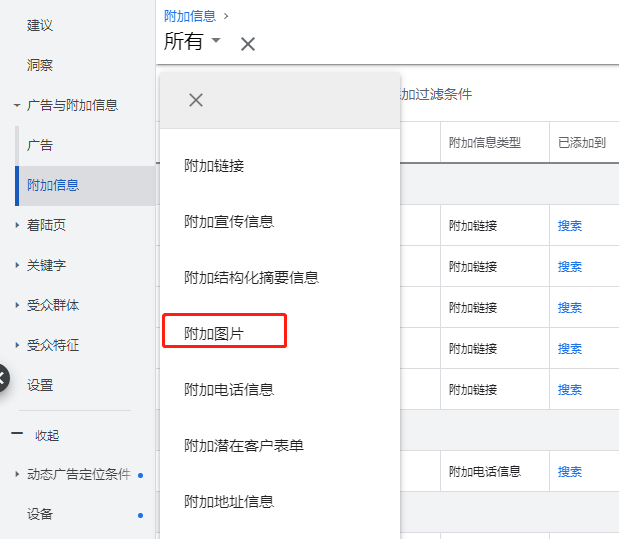Image resolution: width=619 pixels, height=539 pixels.
Task: Pick 附加结构化摘要信息 from list
Action: pyautogui.click(x=251, y=278)
